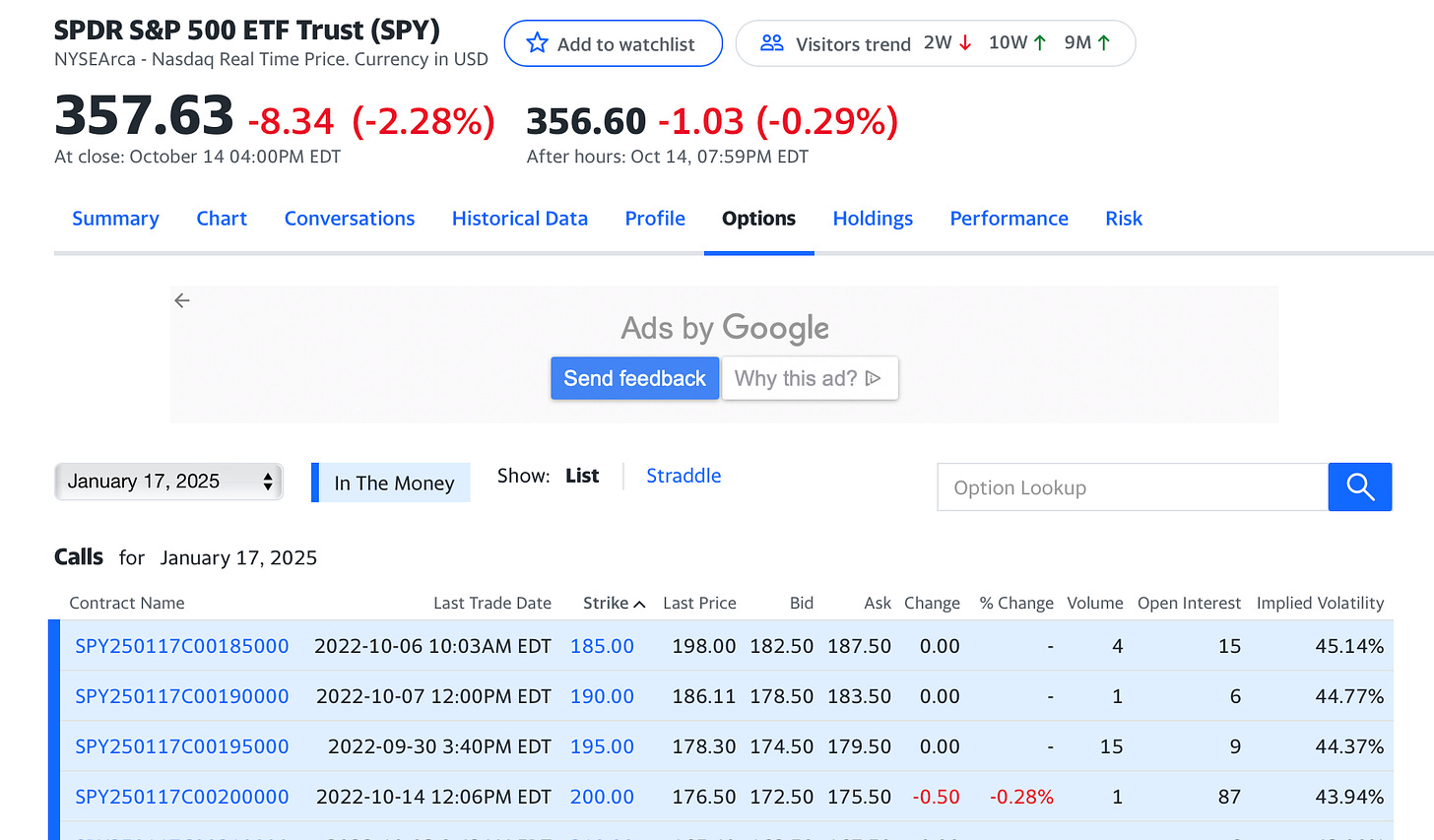Click the 45.14% implied volatility value

coord(1349,646)
